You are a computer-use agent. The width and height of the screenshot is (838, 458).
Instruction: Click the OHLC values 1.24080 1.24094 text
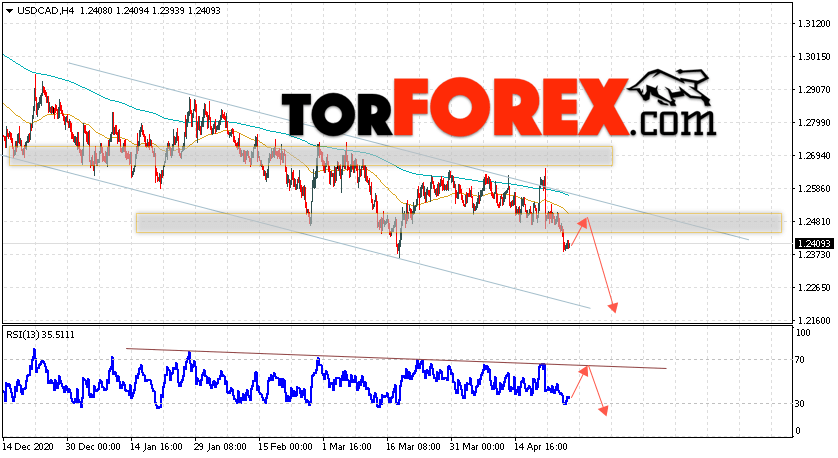(x=112, y=11)
